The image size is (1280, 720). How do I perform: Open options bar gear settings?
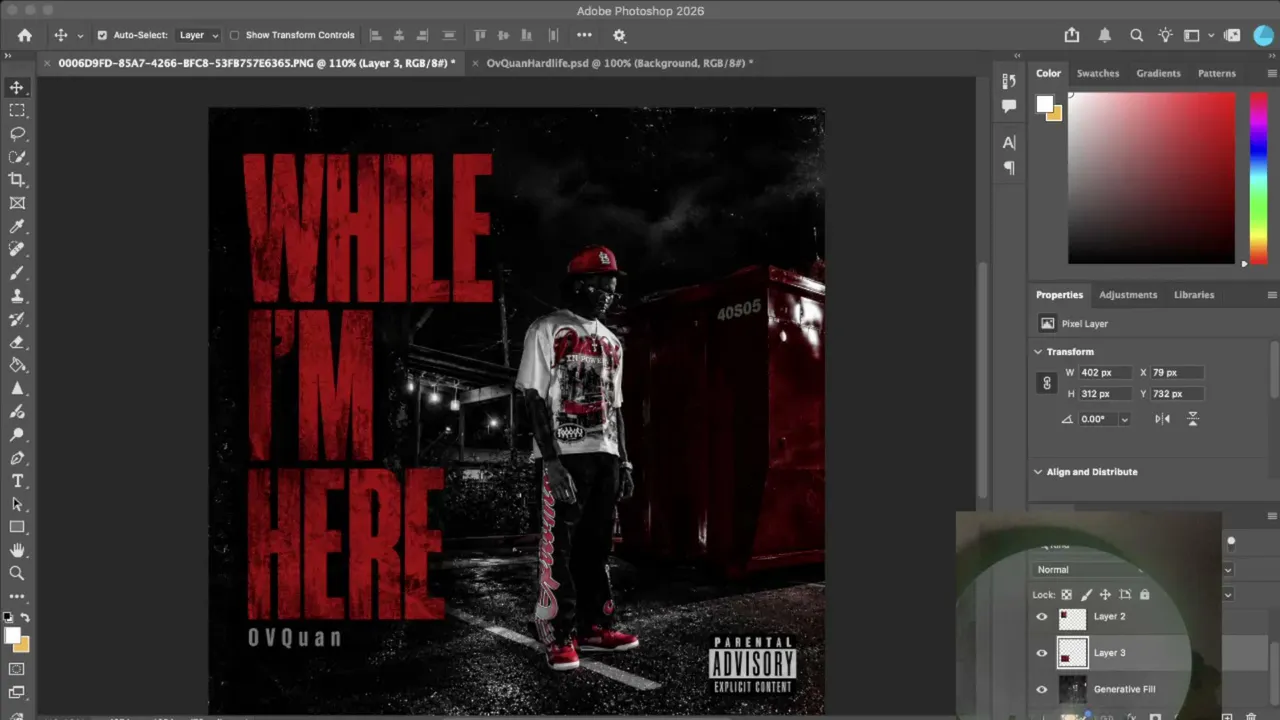coord(619,35)
